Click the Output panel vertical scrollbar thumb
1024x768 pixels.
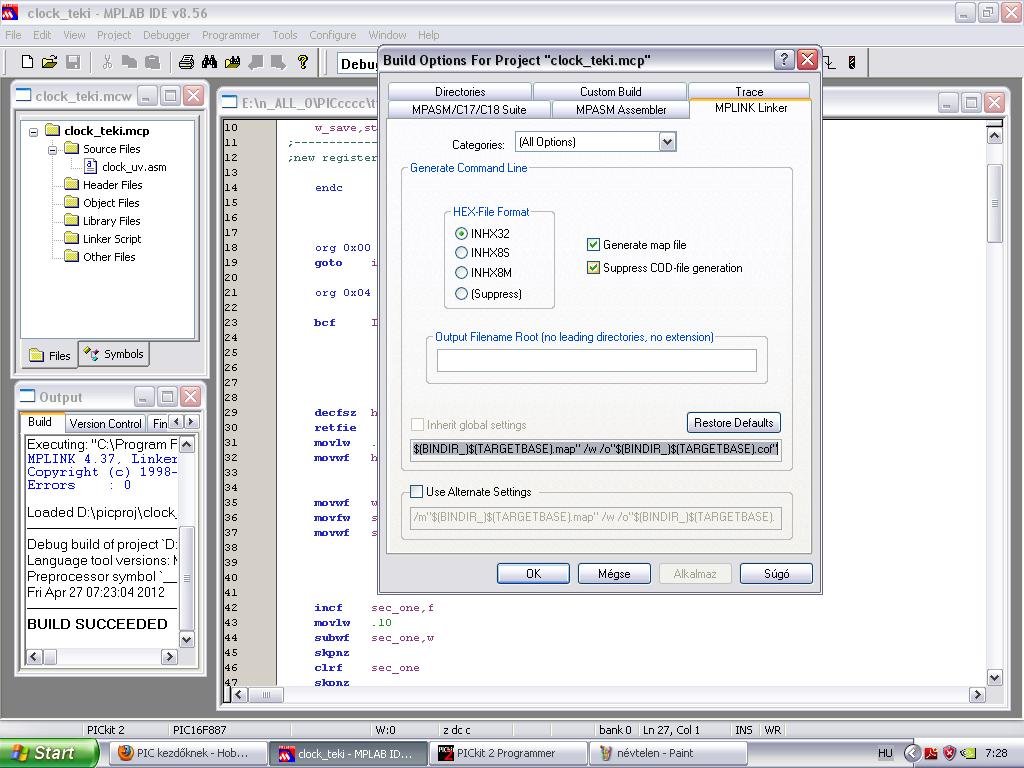(186, 578)
